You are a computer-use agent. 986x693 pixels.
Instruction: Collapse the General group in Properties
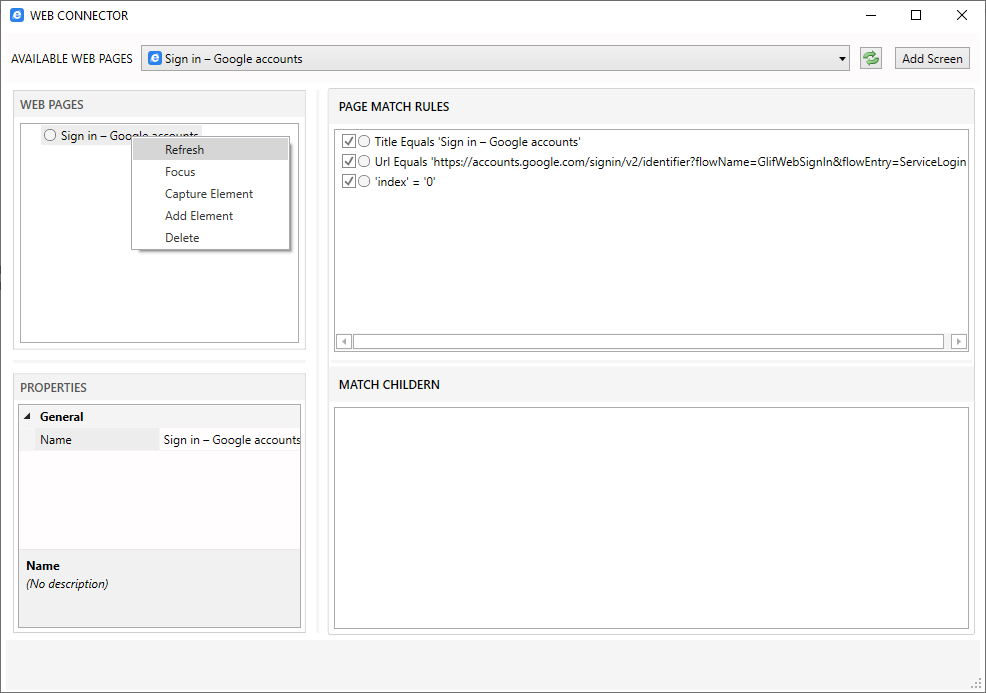pos(27,416)
